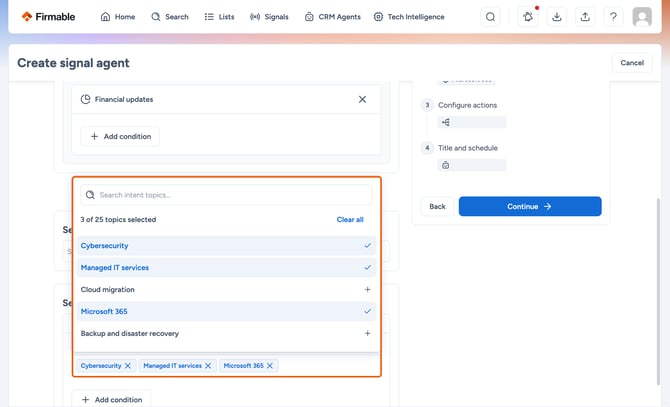This screenshot has height=407, width=670.
Task: Deselect the Managed IT services topic row
Action: pos(226,267)
